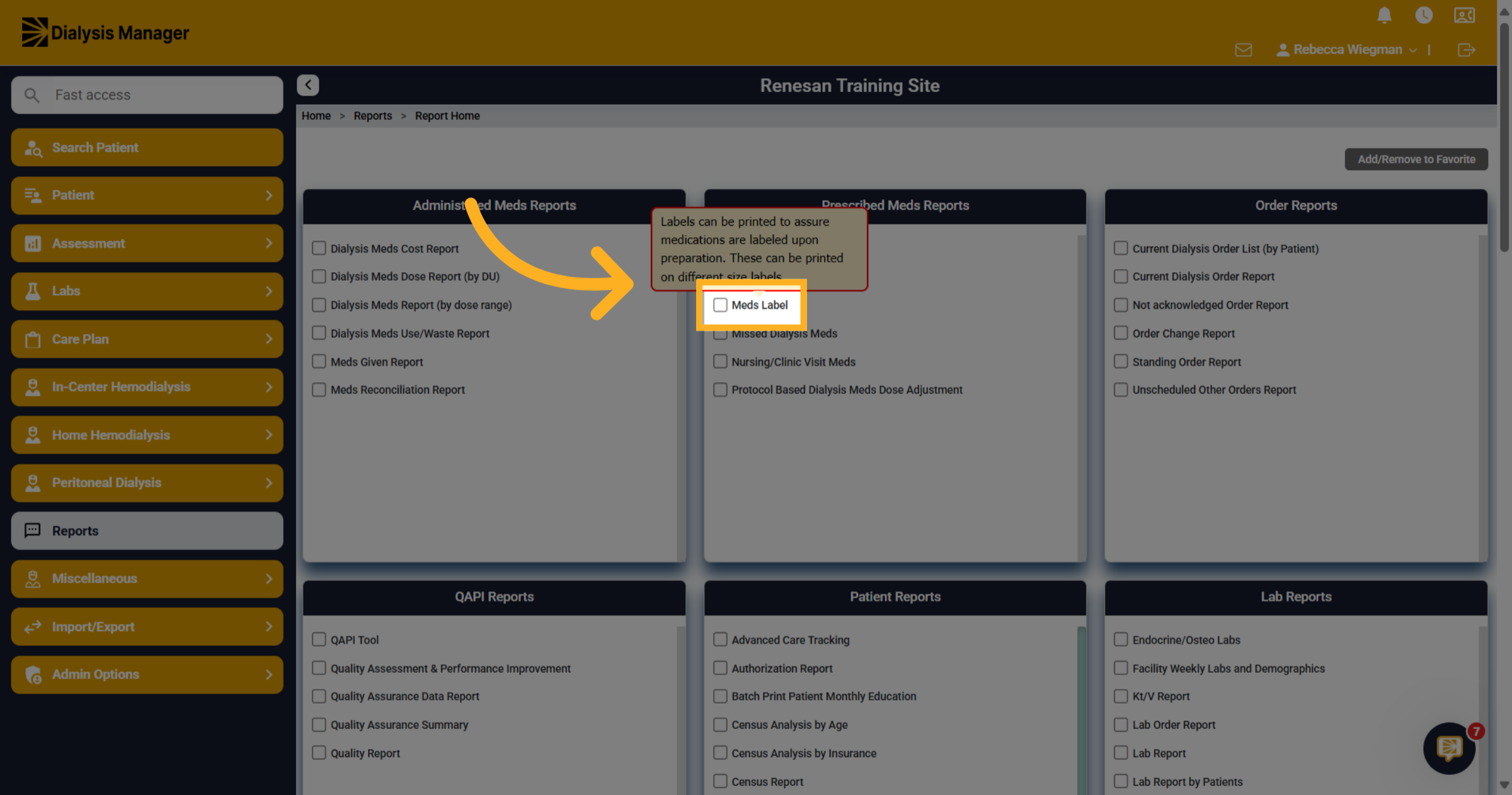This screenshot has width=1512, height=795.
Task: Click the user profile icon beside Rebecca Wiegman
Action: tap(1283, 50)
